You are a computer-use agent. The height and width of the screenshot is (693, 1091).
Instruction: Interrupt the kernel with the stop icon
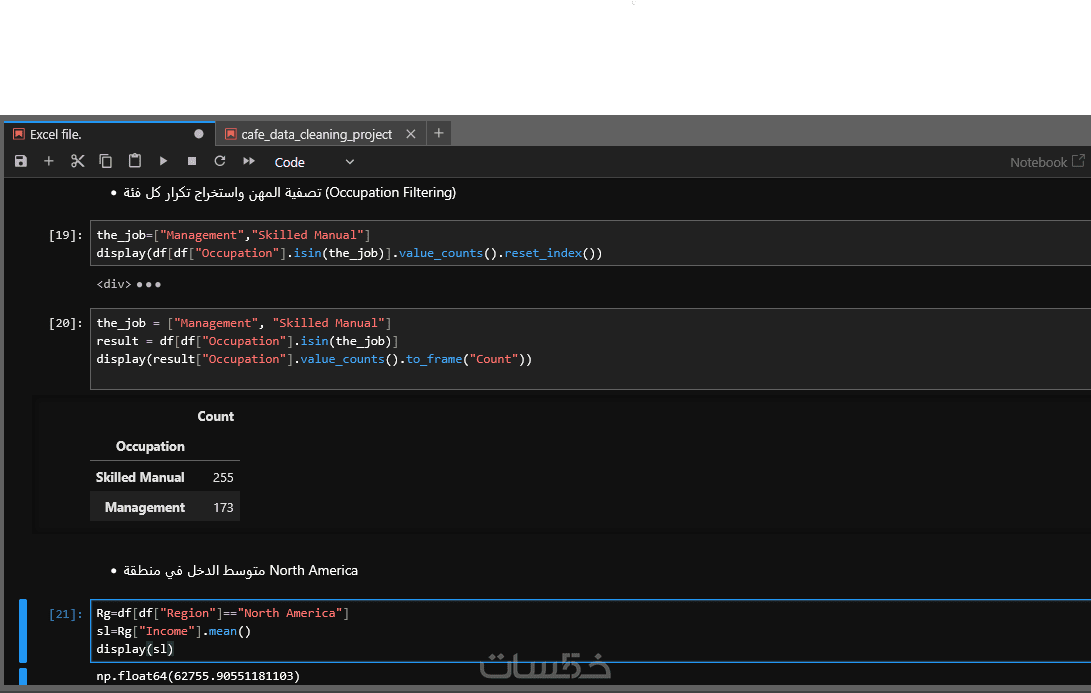click(192, 161)
